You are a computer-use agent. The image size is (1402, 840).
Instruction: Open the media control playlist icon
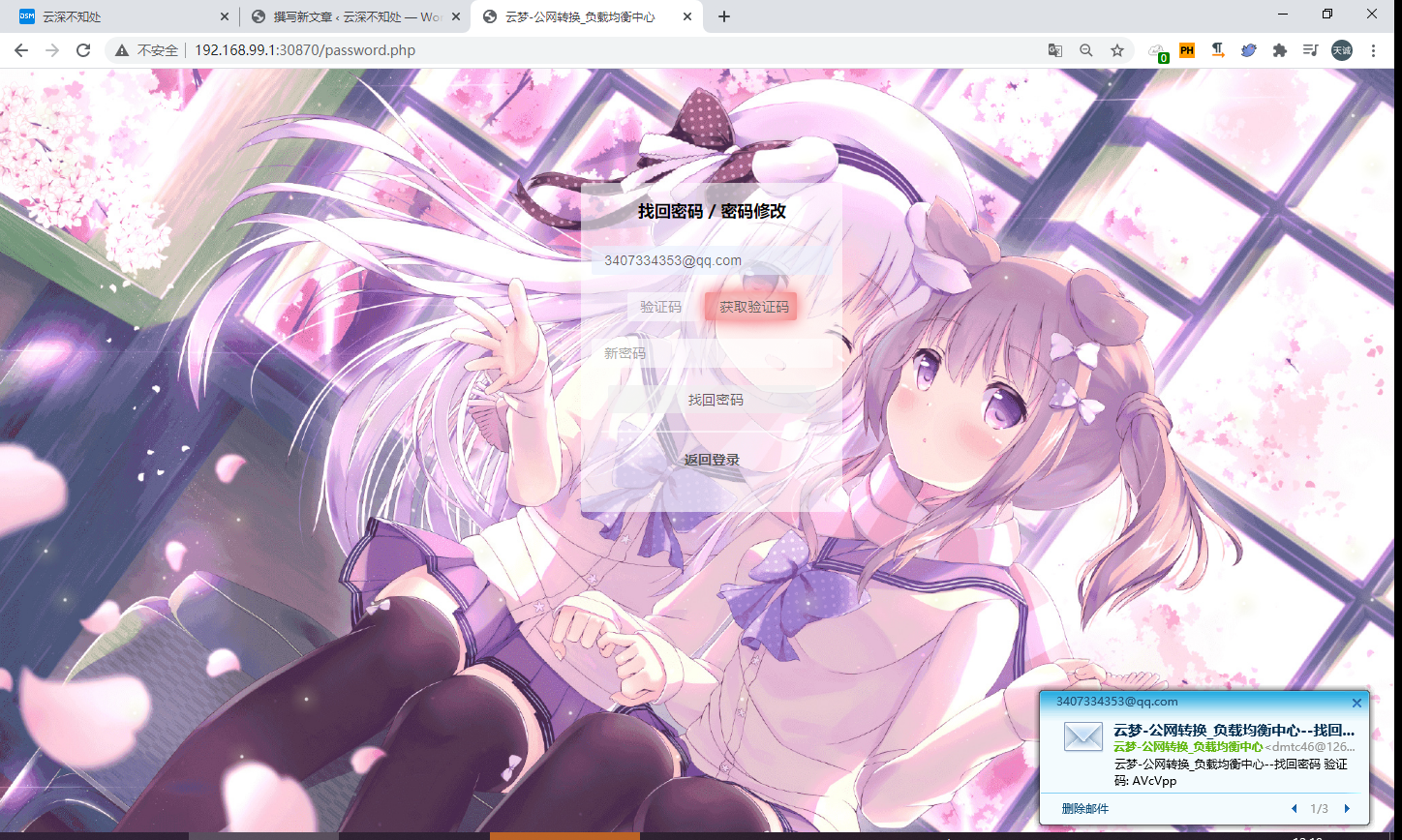pos(1310,50)
